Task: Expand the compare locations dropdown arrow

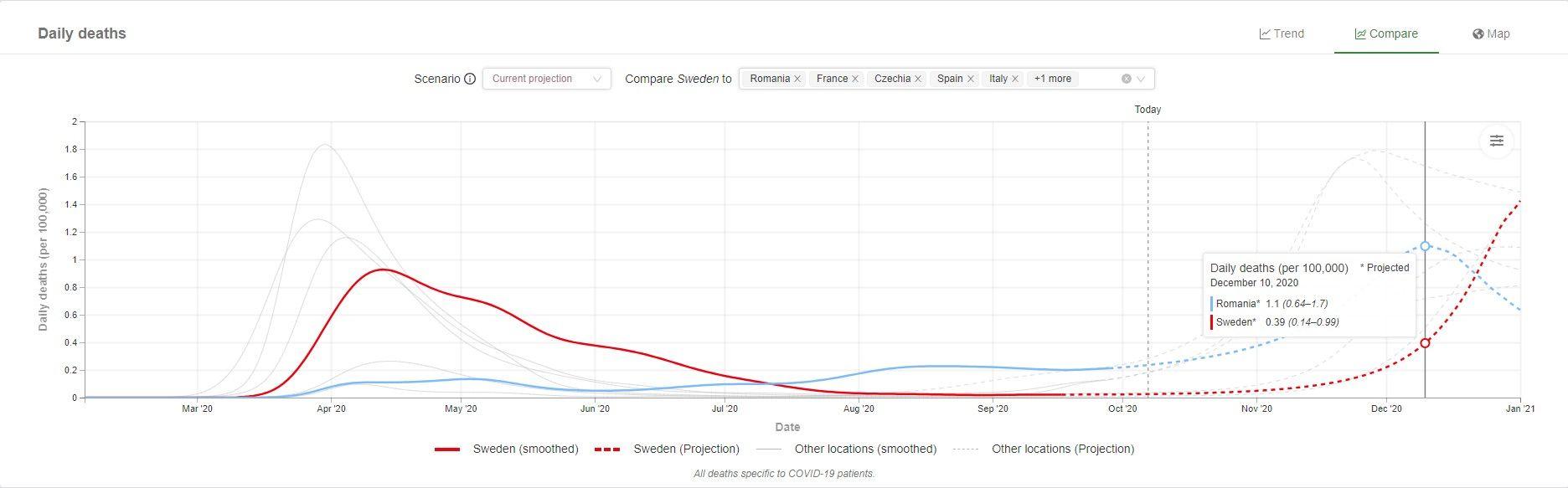Action: (1141, 79)
